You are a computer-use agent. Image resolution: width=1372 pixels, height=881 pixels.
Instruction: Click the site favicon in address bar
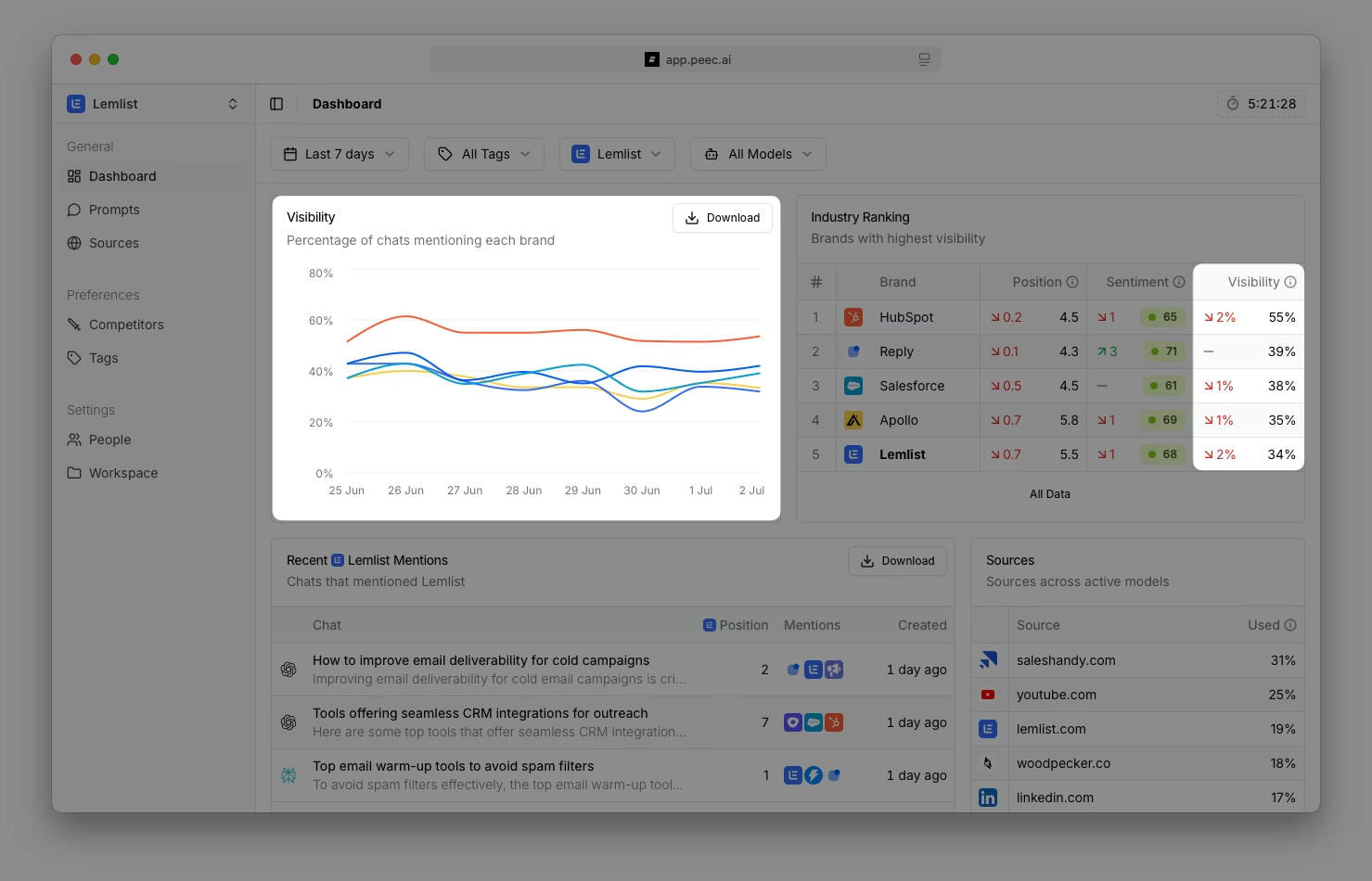pyautogui.click(x=652, y=59)
